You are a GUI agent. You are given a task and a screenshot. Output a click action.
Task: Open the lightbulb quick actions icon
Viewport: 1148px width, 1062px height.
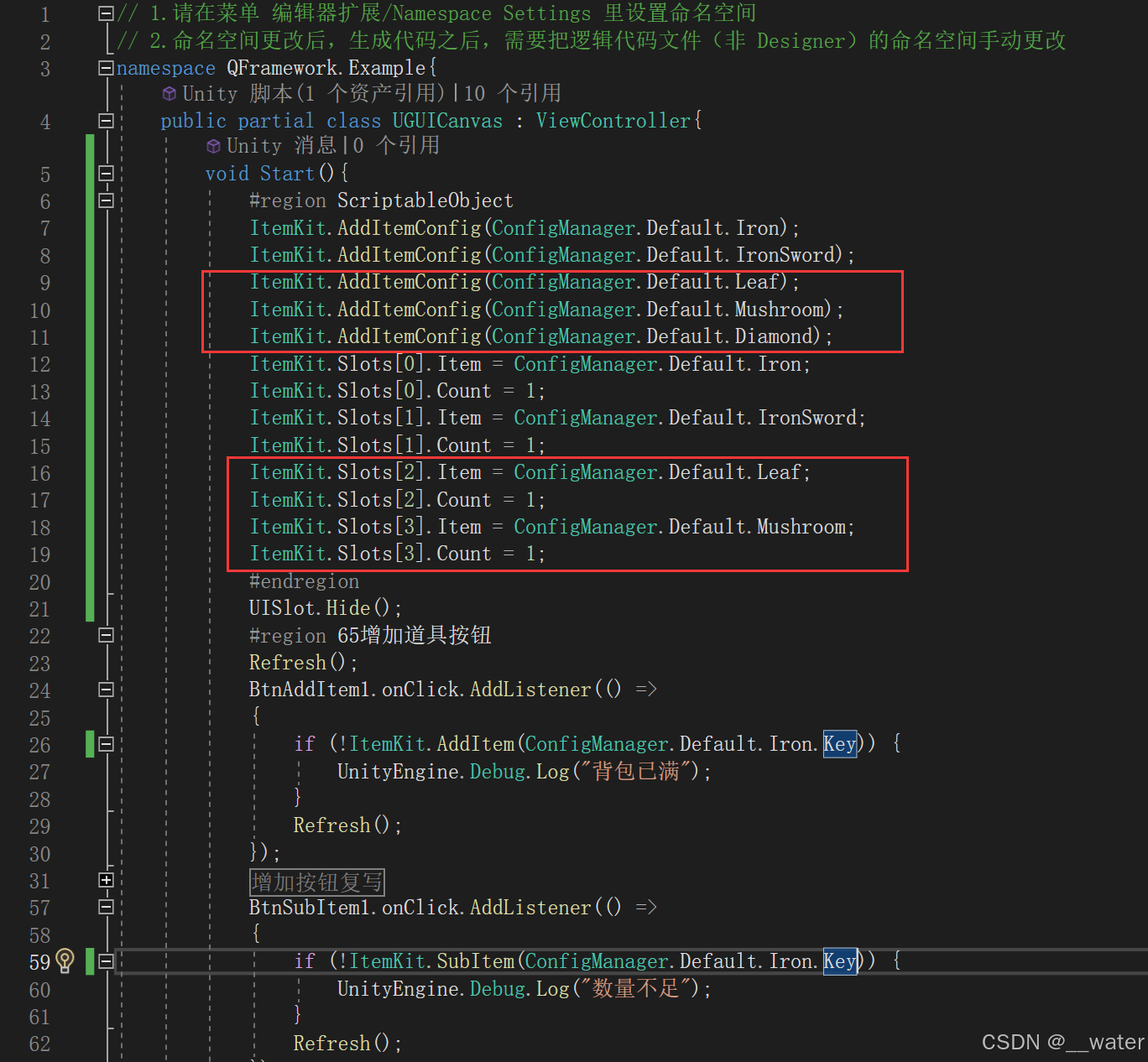[65, 960]
